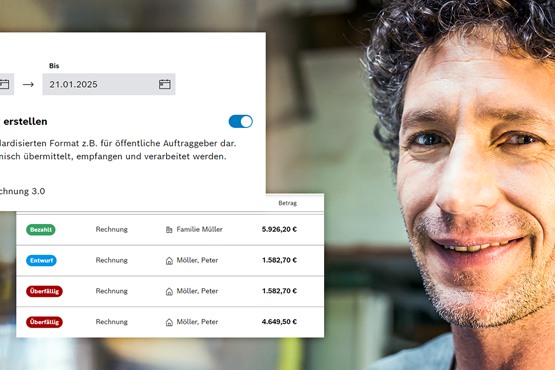This screenshot has width=555, height=370.
Task: Click the partial calendar icon of start date
Action: click(x=4, y=84)
